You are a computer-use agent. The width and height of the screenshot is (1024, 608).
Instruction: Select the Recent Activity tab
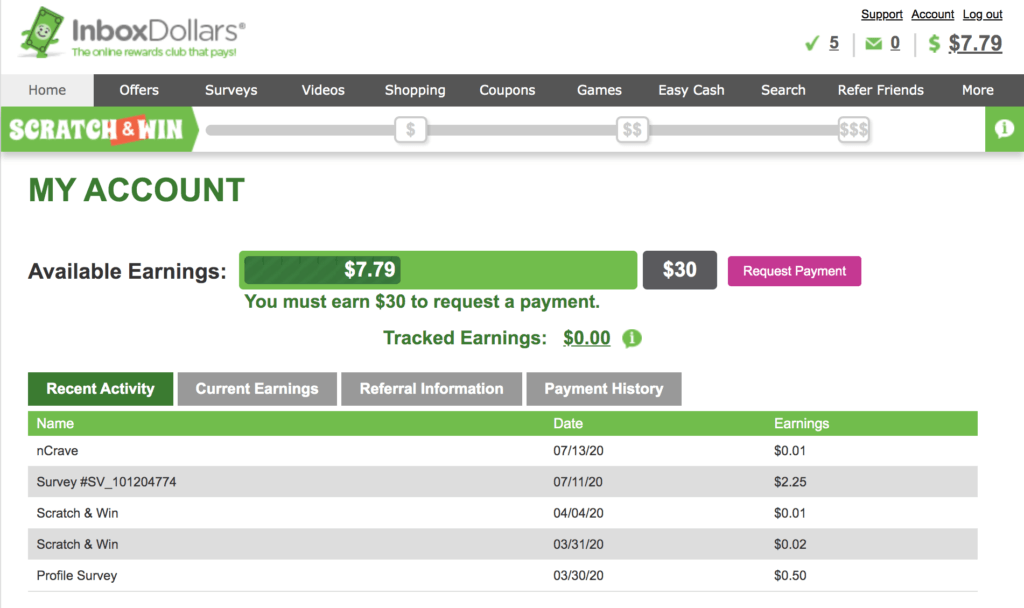click(101, 389)
